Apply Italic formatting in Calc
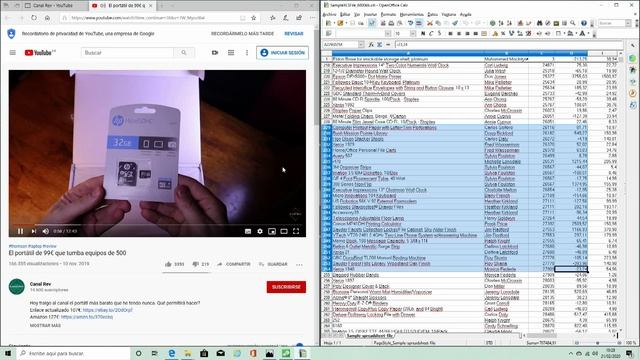The width and height of the screenshot is (640, 360). coord(431,33)
